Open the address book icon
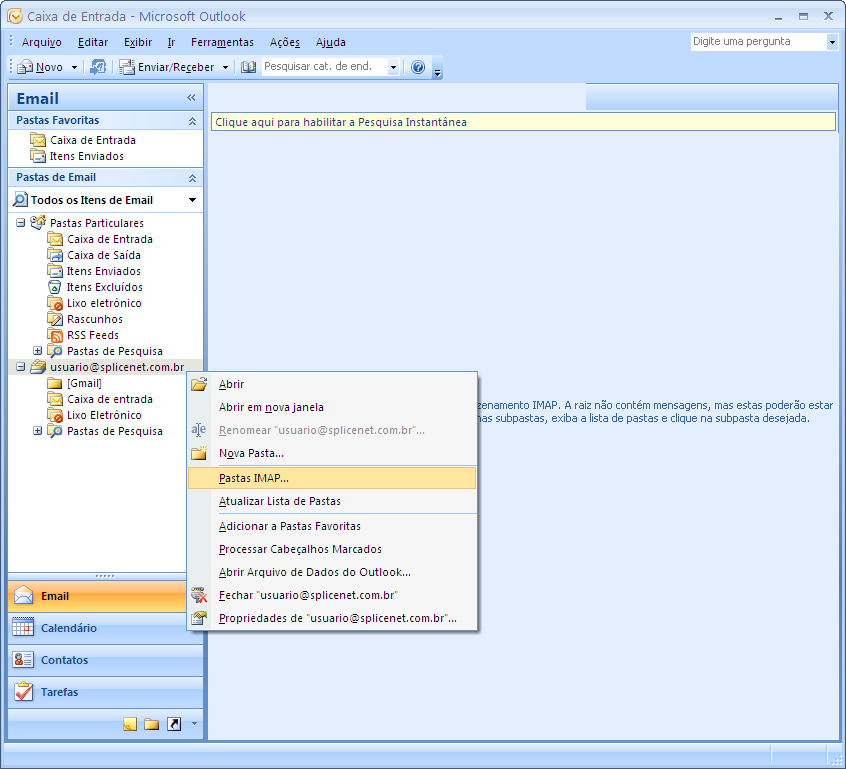The image size is (846, 769). coord(248,67)
